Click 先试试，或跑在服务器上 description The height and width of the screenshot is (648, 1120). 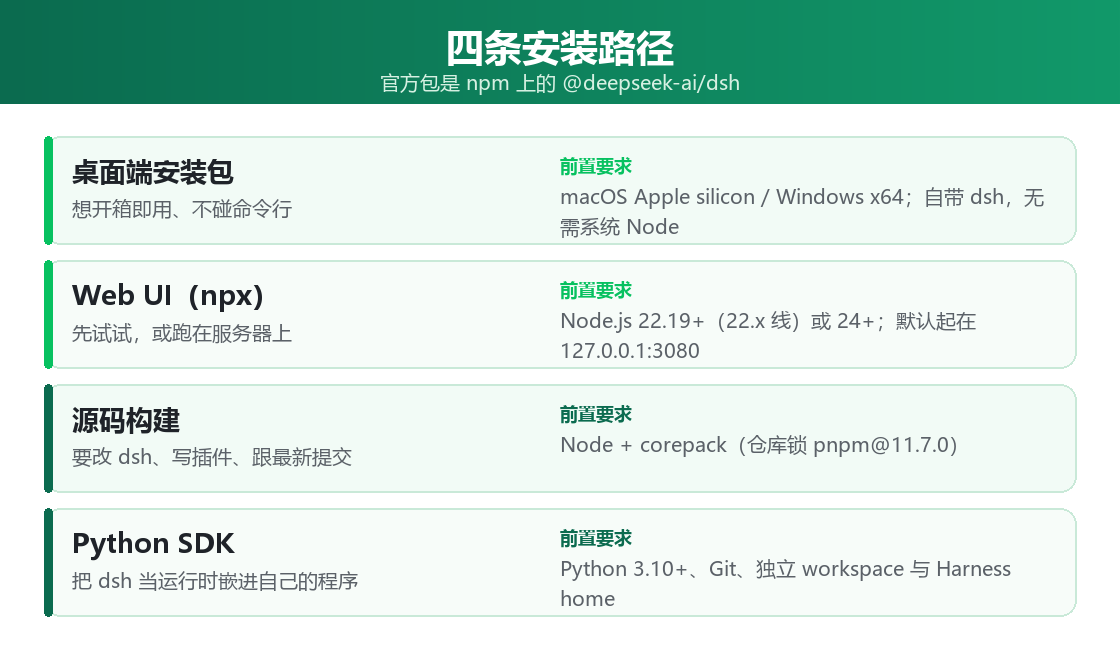[x=182, y=333]
